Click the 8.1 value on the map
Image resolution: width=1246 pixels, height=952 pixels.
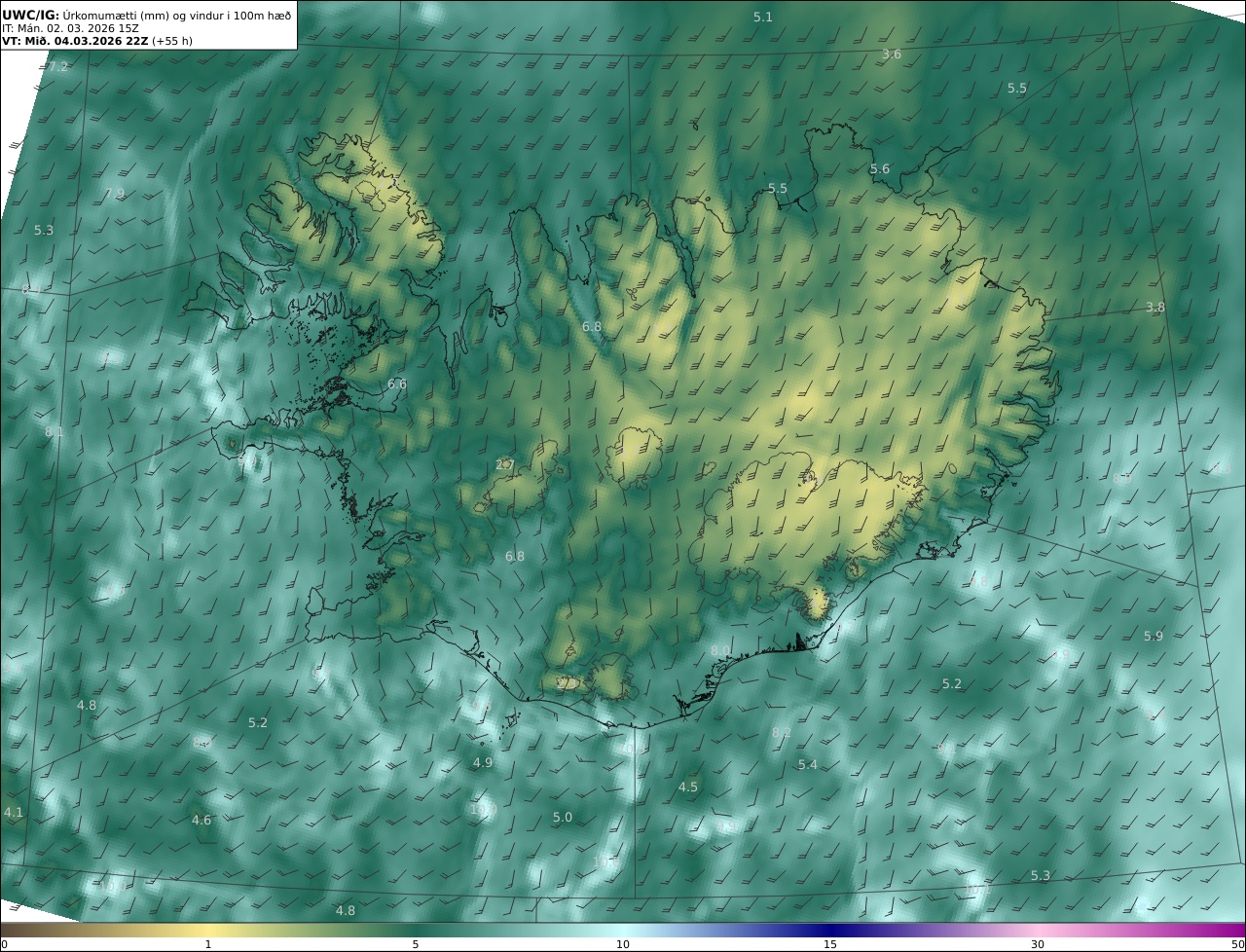click(55, 432)
